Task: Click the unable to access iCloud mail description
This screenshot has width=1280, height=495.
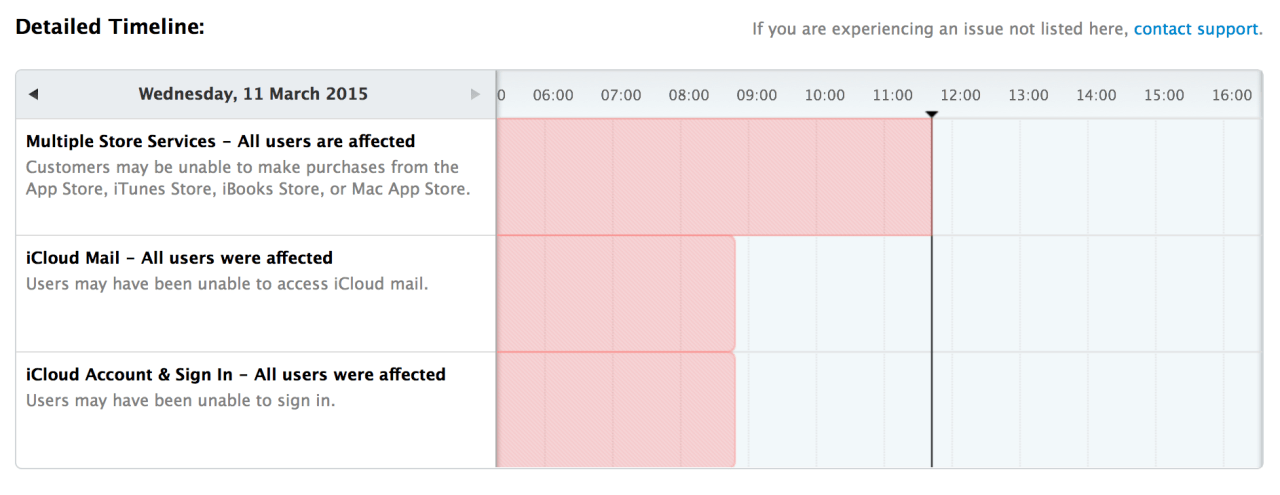Action: point(226,284)
